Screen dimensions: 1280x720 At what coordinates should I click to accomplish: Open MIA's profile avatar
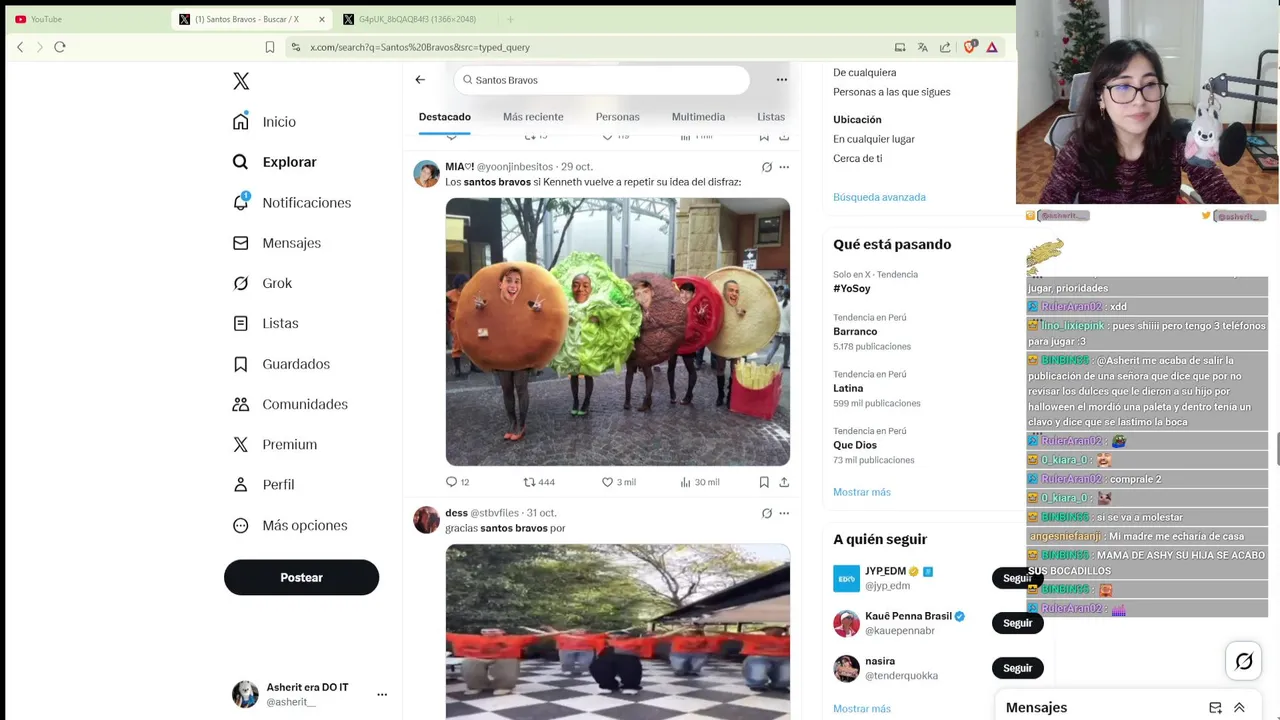click(x=427, y=174)
